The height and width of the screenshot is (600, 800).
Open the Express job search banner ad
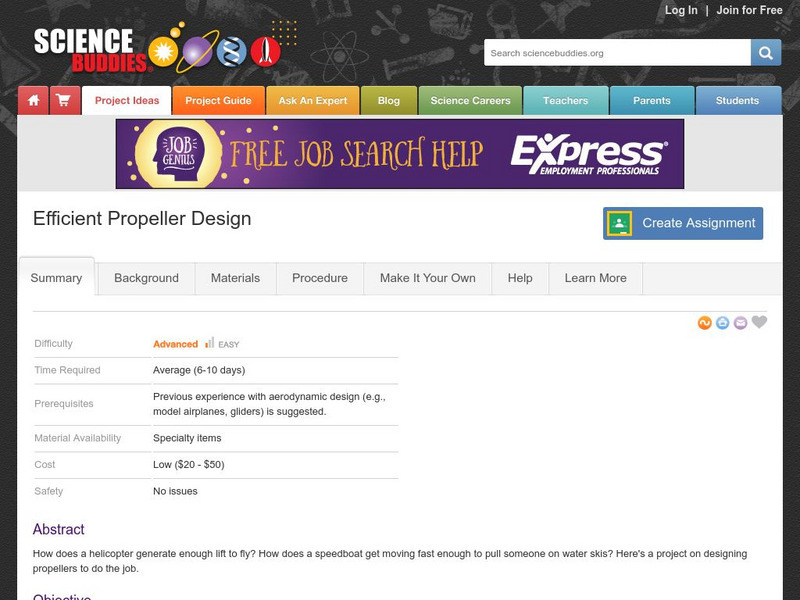click(x=400, y=154)
